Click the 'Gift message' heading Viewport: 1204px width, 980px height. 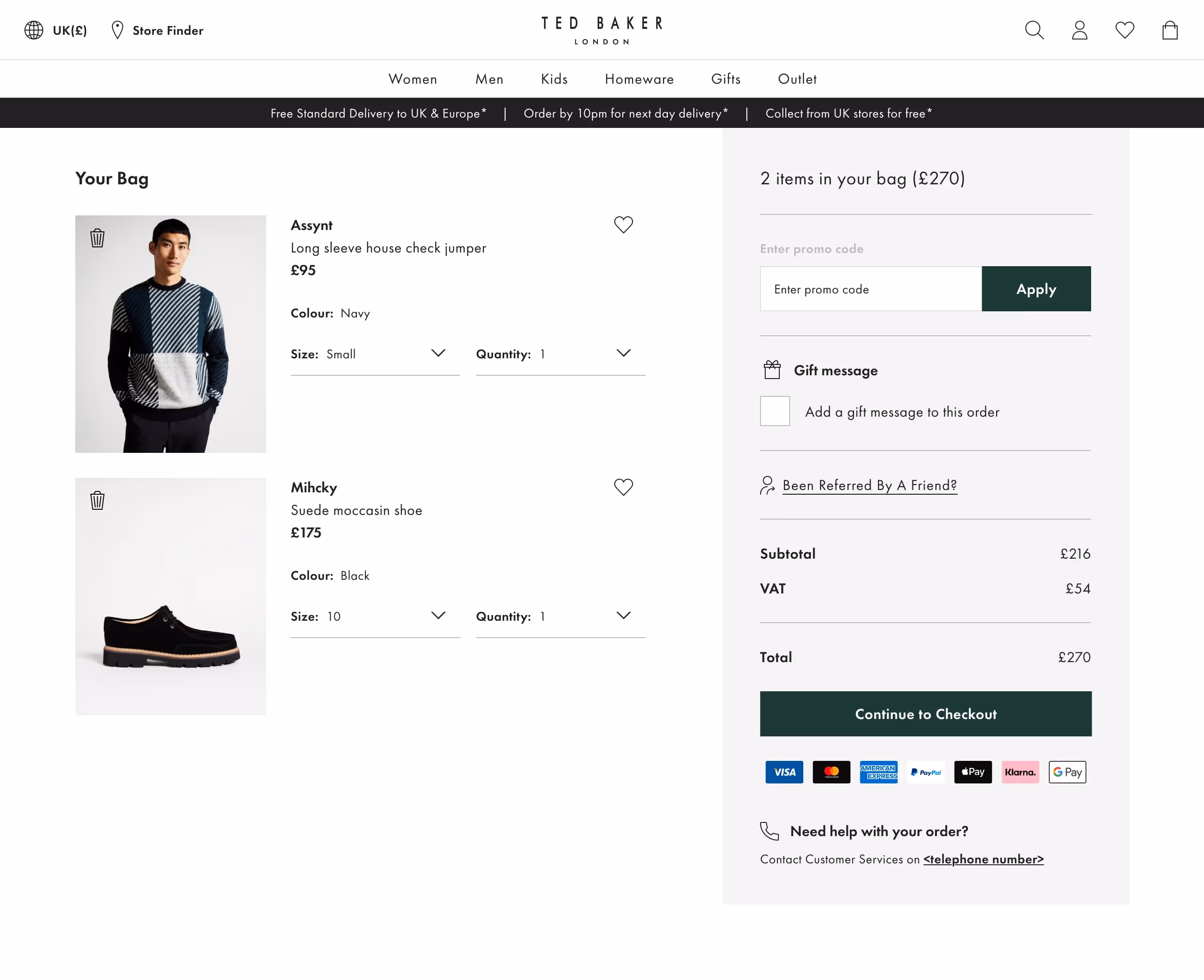[835, 371]
